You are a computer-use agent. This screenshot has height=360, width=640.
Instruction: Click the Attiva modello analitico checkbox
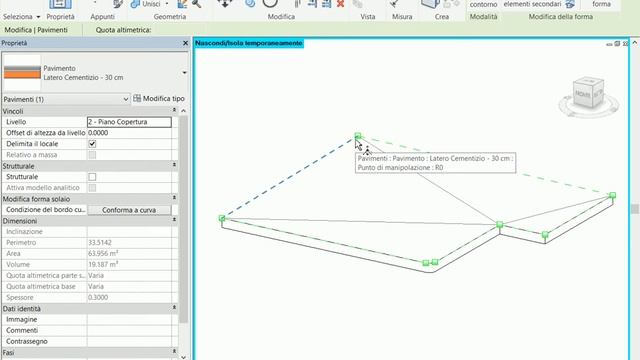coord(92,188)
